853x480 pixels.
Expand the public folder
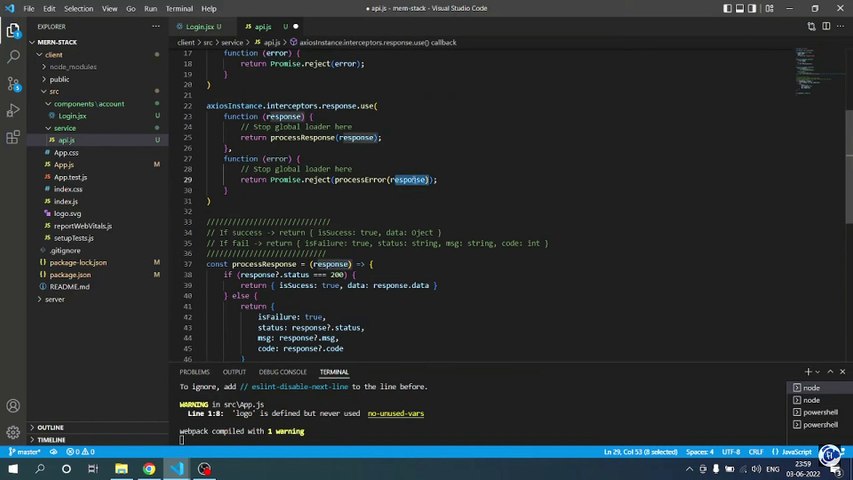pos(59,79)
